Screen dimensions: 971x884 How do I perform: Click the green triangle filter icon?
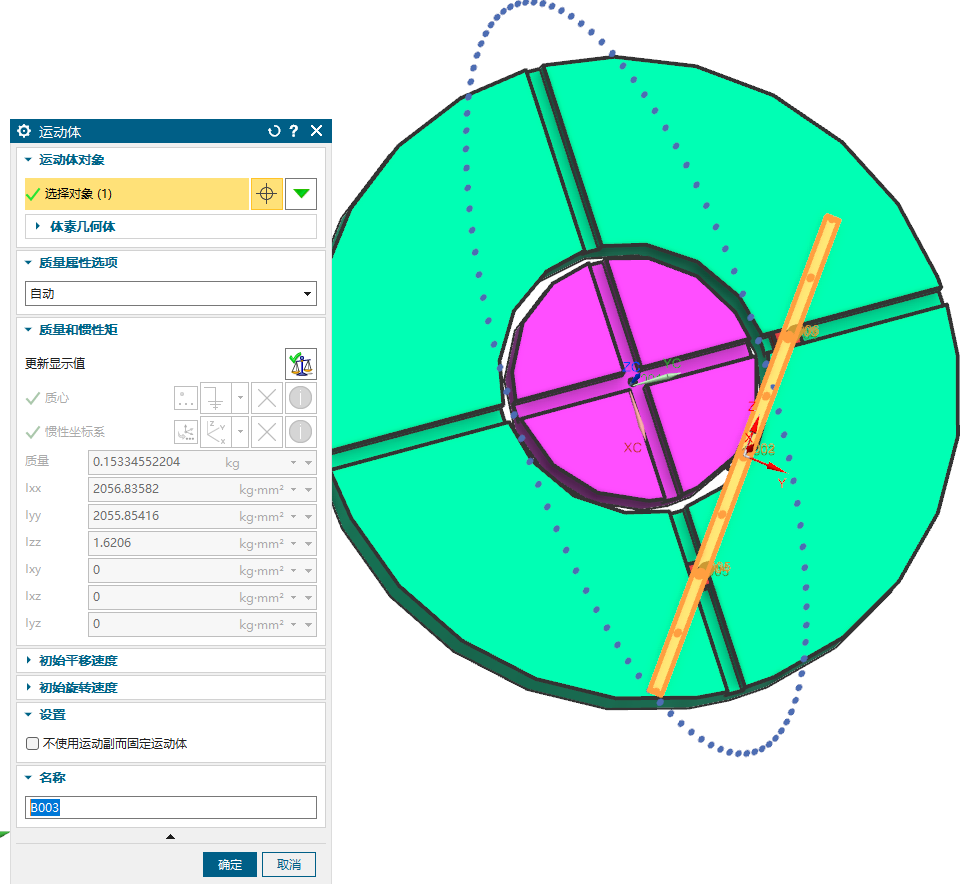(301, 194)
